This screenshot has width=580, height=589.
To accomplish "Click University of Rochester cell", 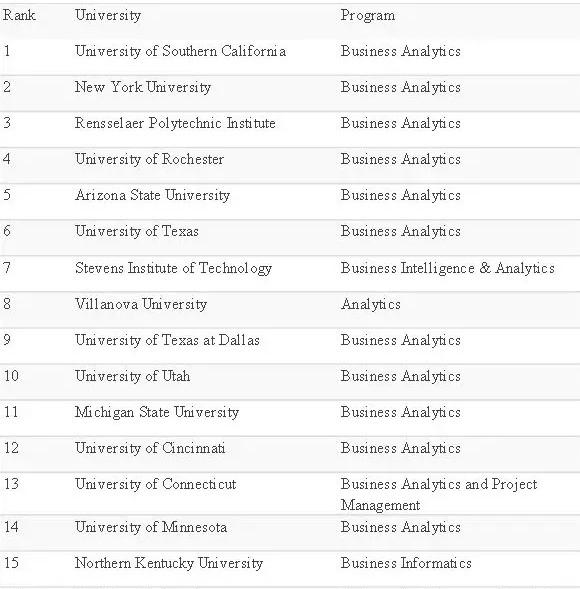I will (149, 159).
